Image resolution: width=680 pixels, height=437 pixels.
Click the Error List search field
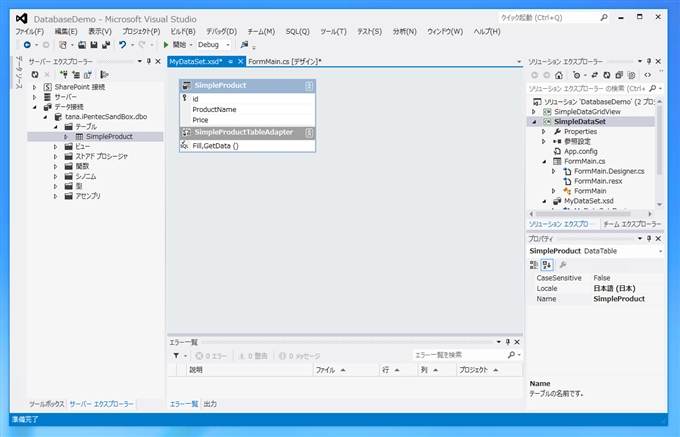(467, 355)
